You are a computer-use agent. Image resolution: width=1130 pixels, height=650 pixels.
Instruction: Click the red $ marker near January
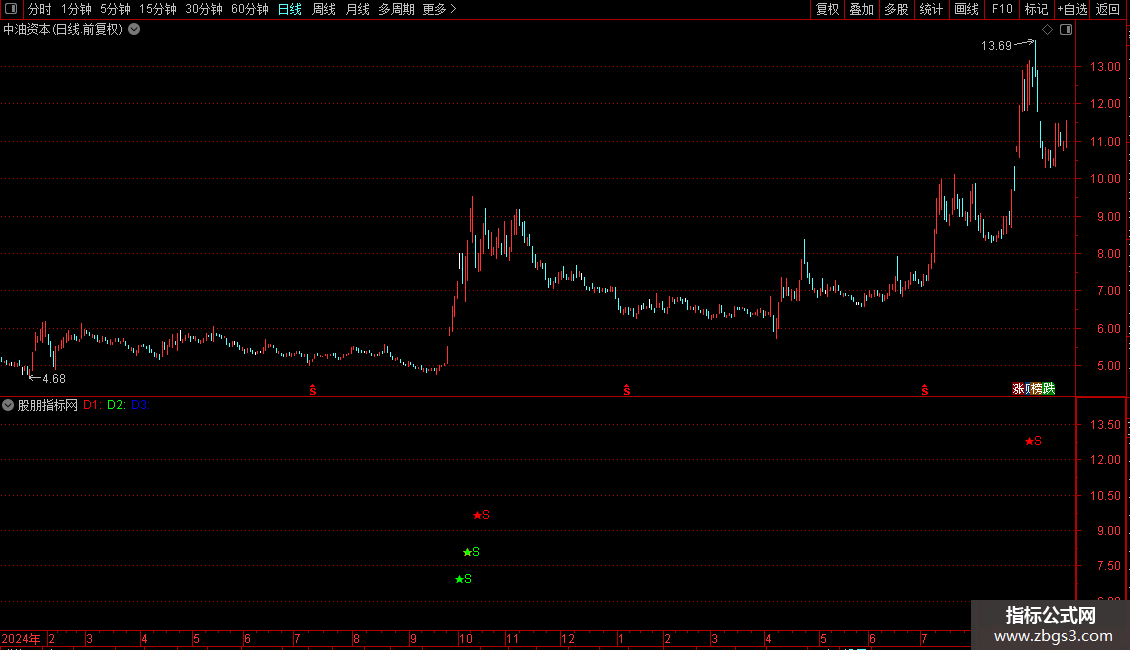pos(627,390)
